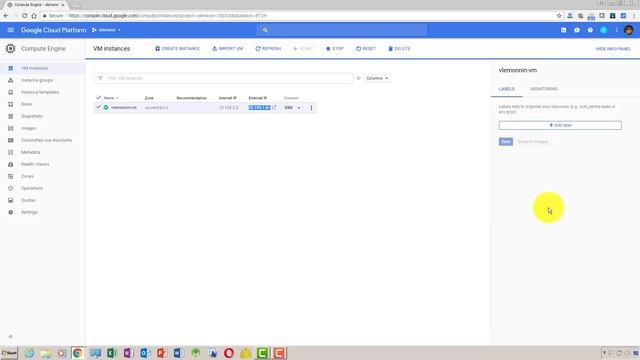Click Save in the info panel
Screen dimensions: 640x360
pyautogui.click(x=506, y=142)
